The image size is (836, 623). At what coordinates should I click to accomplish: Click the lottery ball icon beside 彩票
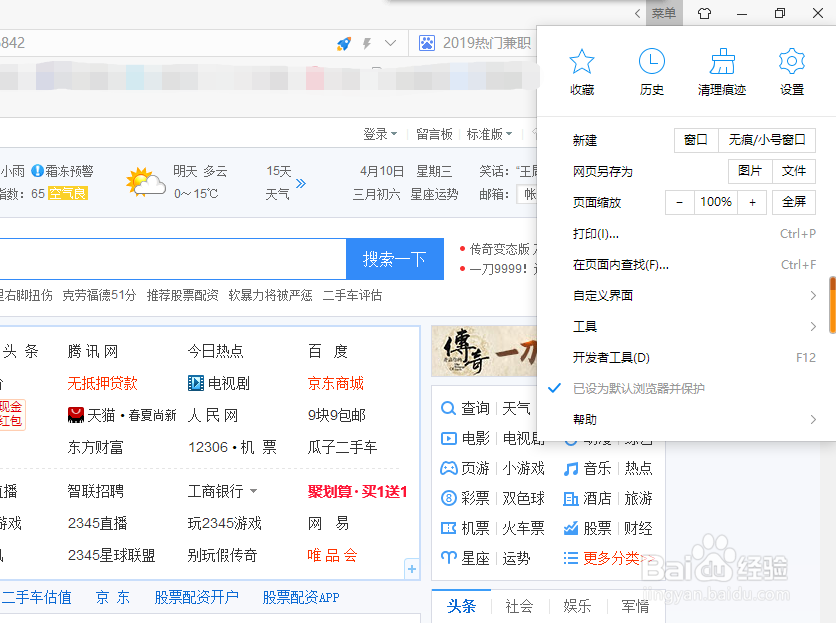tap(448, 498)
